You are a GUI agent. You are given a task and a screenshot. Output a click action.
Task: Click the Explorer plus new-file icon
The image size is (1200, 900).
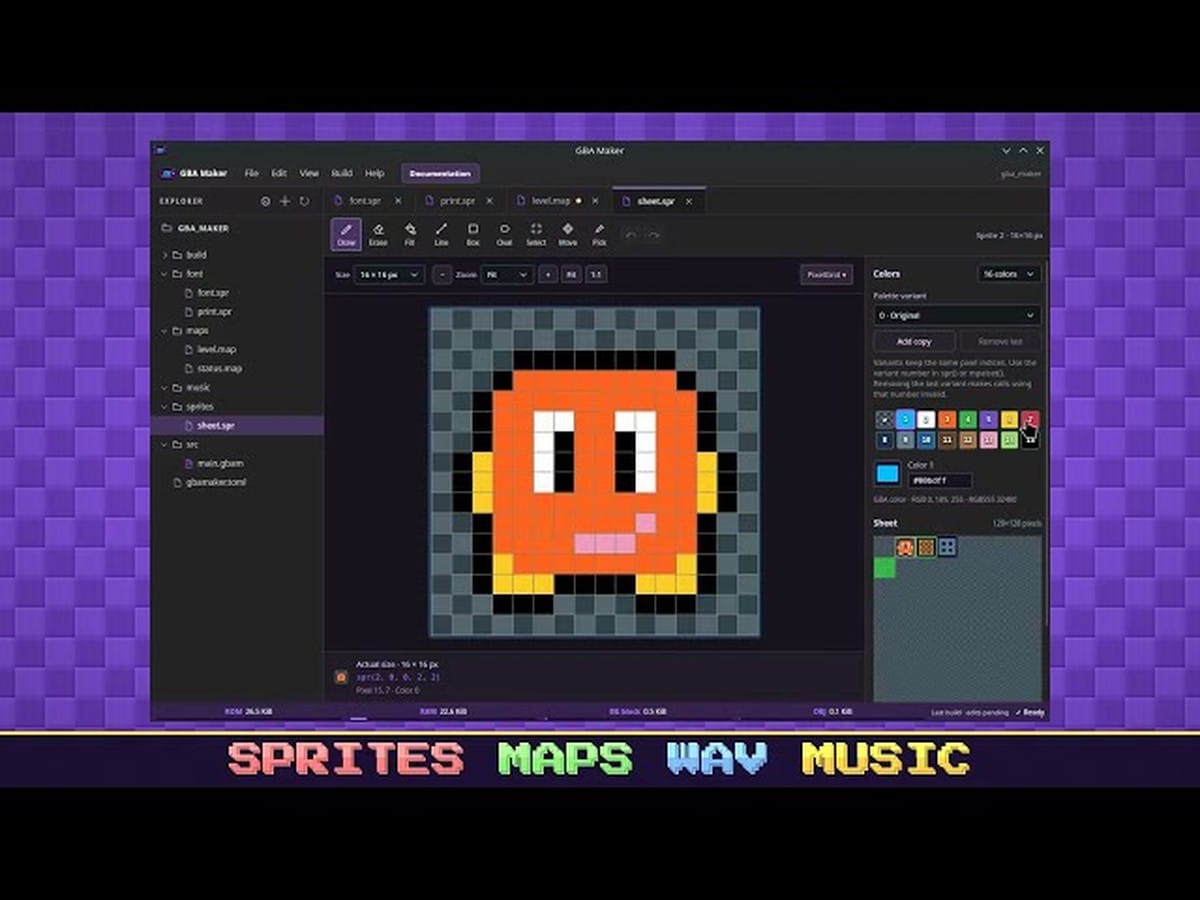click(285, 201)
